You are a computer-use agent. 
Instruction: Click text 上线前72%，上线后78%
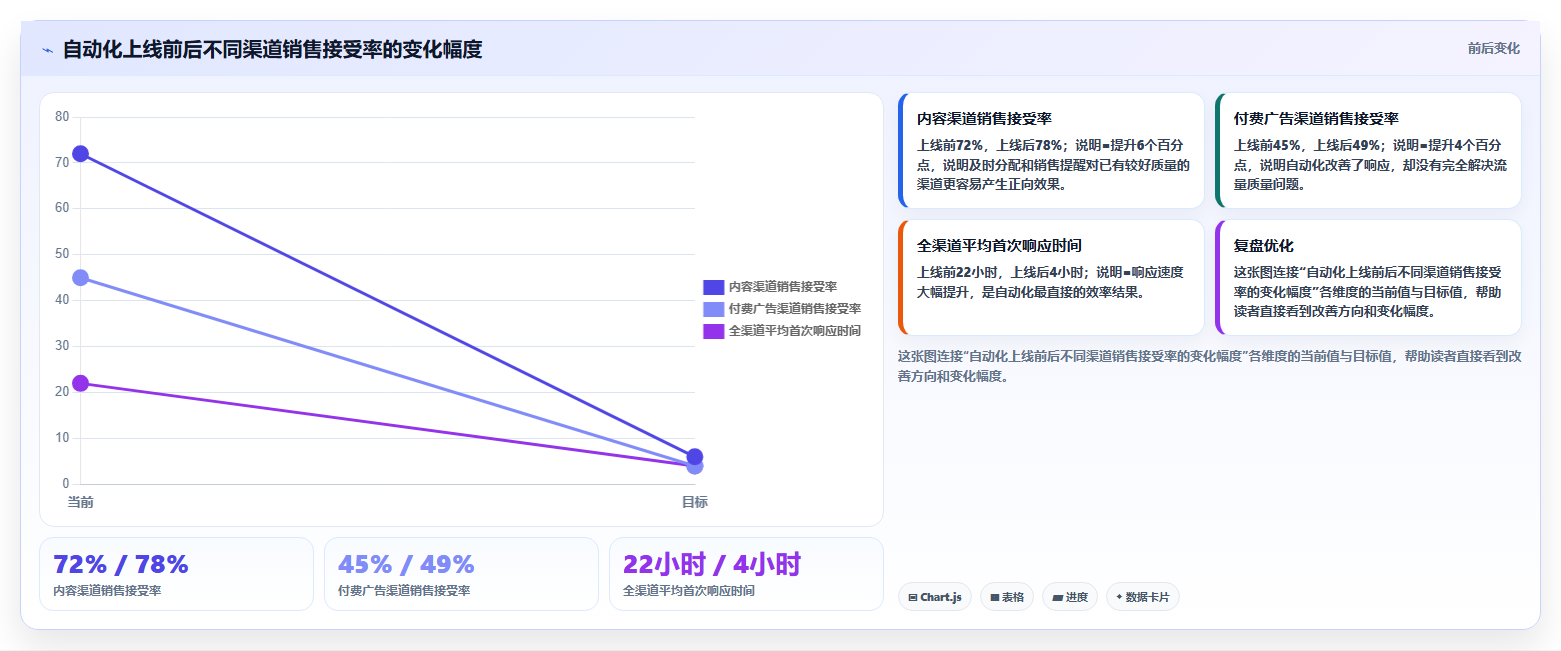pos(992,145)
